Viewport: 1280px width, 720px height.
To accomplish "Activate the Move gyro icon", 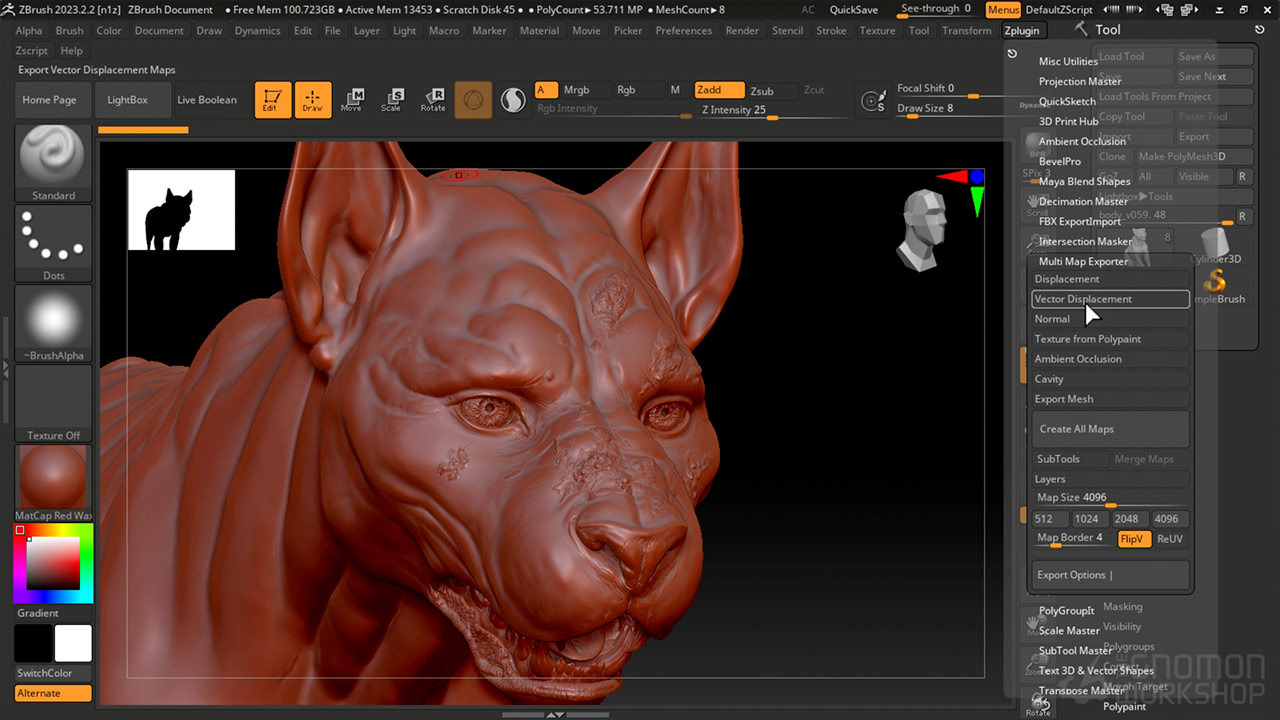I will tap(352, 99).
